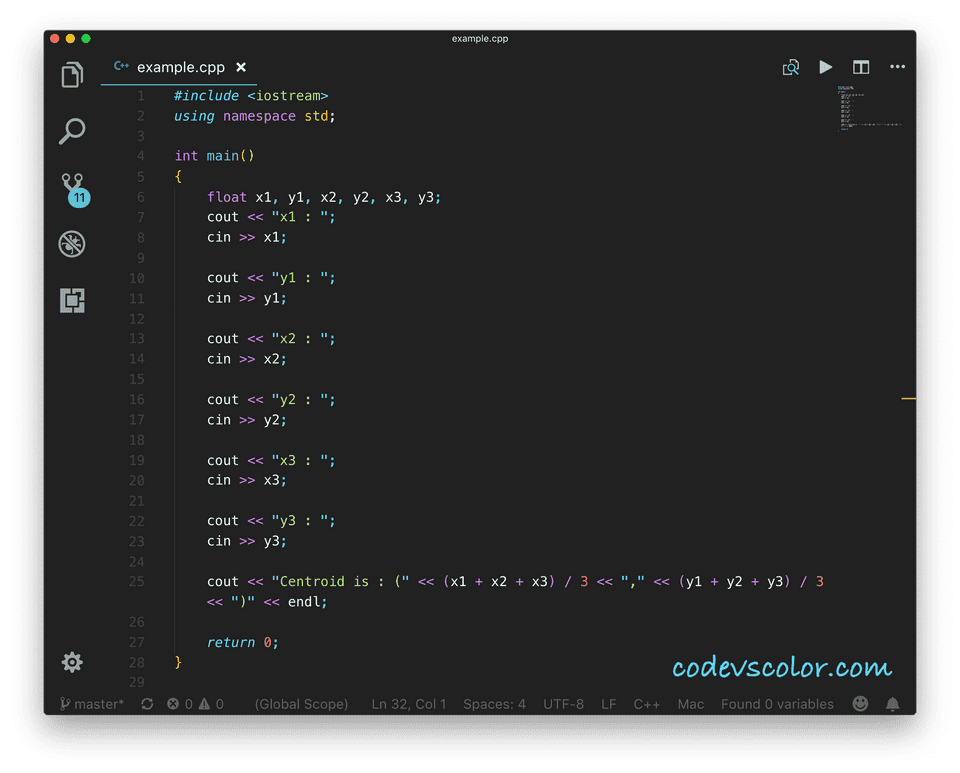Viewport: 960px width, 773px height.
Task: Open the More Actions menu
Action: click(x=897, y=67)
